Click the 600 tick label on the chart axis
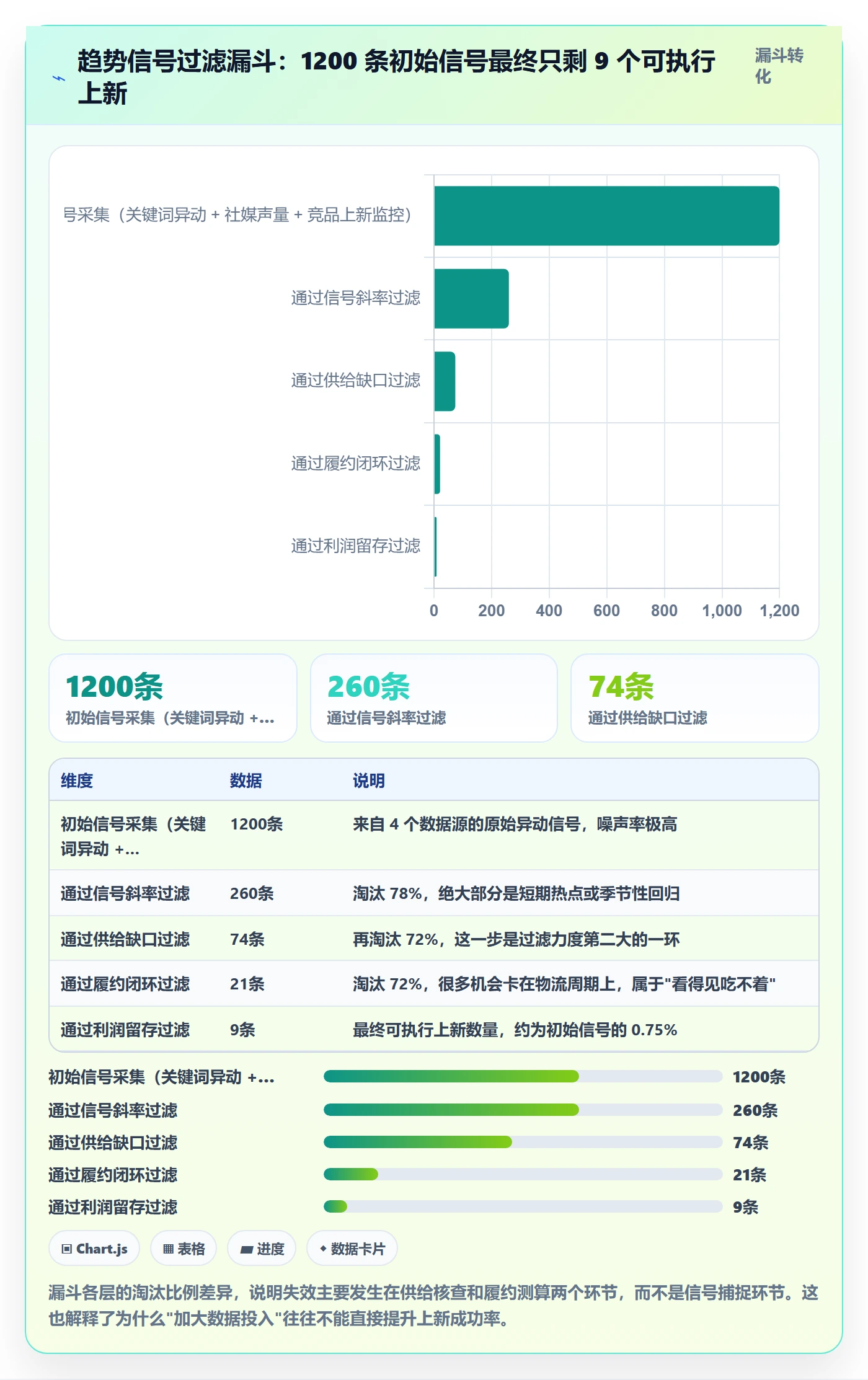 point(606,611)
